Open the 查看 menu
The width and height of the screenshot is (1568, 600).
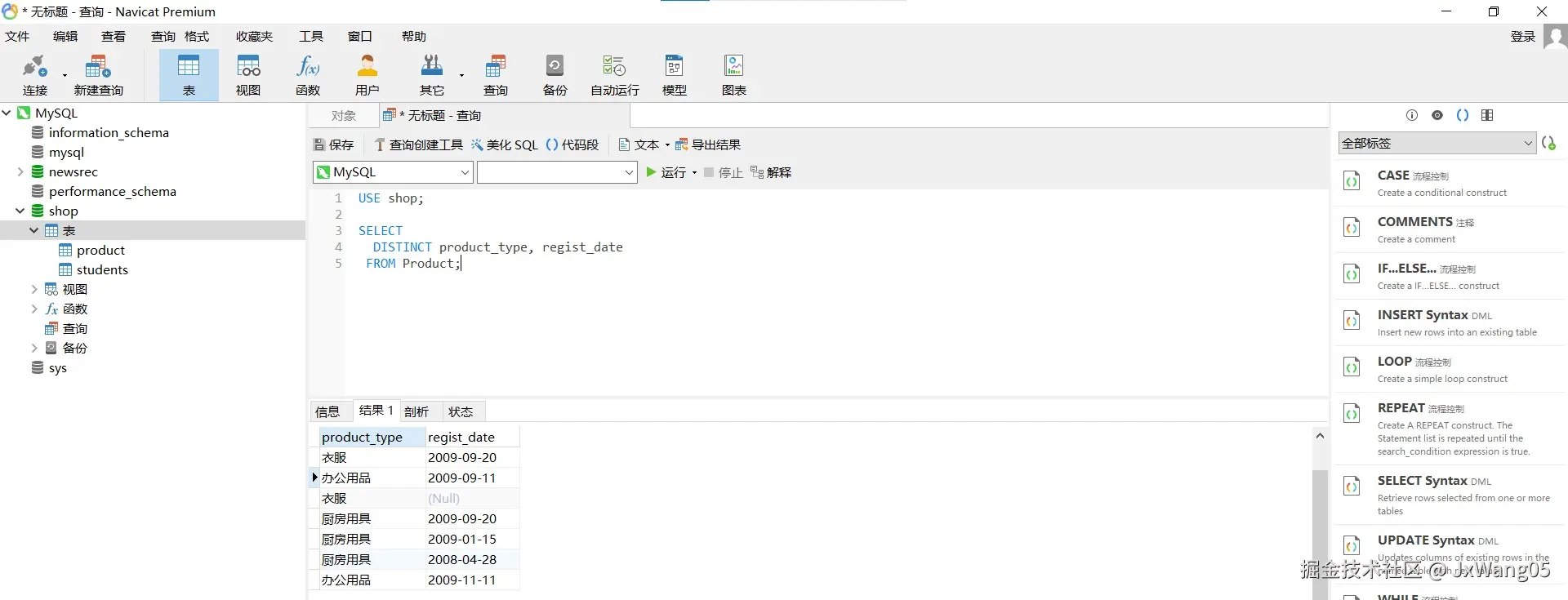(114, 37)
